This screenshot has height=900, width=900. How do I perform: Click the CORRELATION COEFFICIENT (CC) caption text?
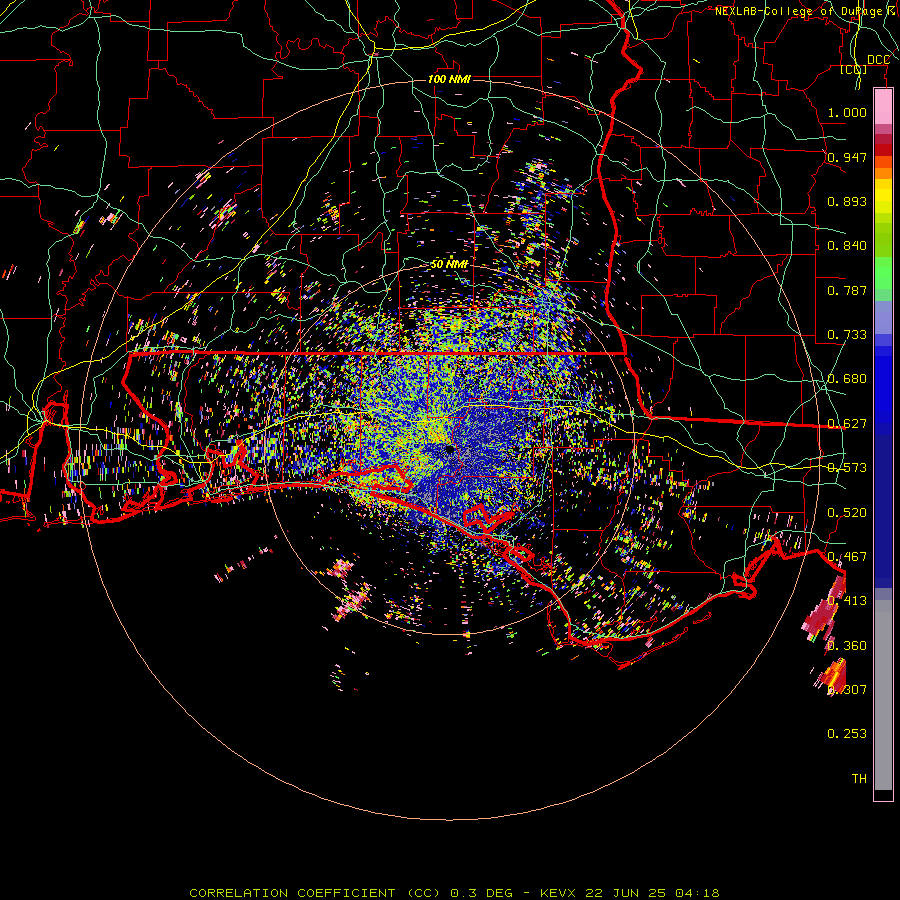click(315, 893)
